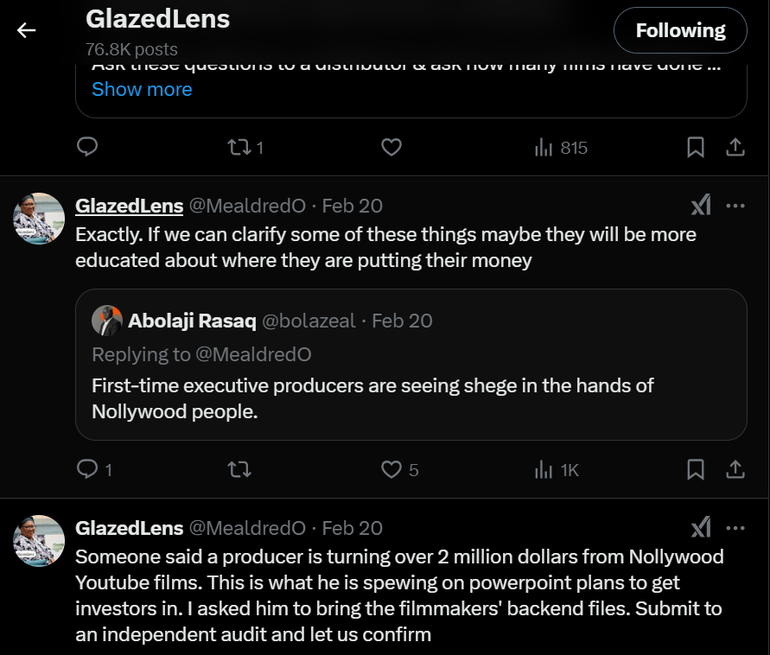Screen dimensions: 770x655
Task: Repost the post with 1 repost
Action: coord(240,147)
